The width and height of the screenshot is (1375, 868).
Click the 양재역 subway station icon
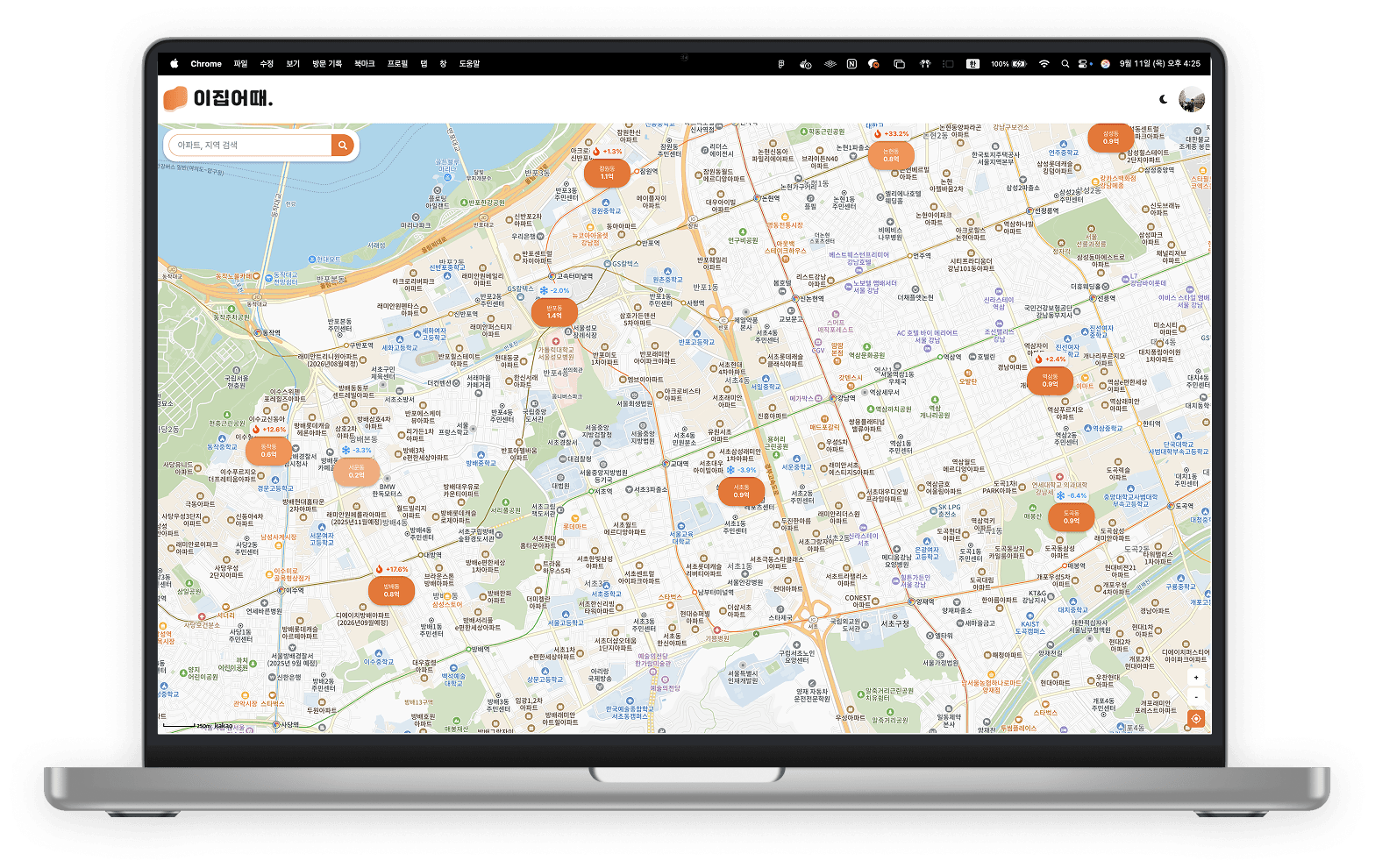[910, 601]
